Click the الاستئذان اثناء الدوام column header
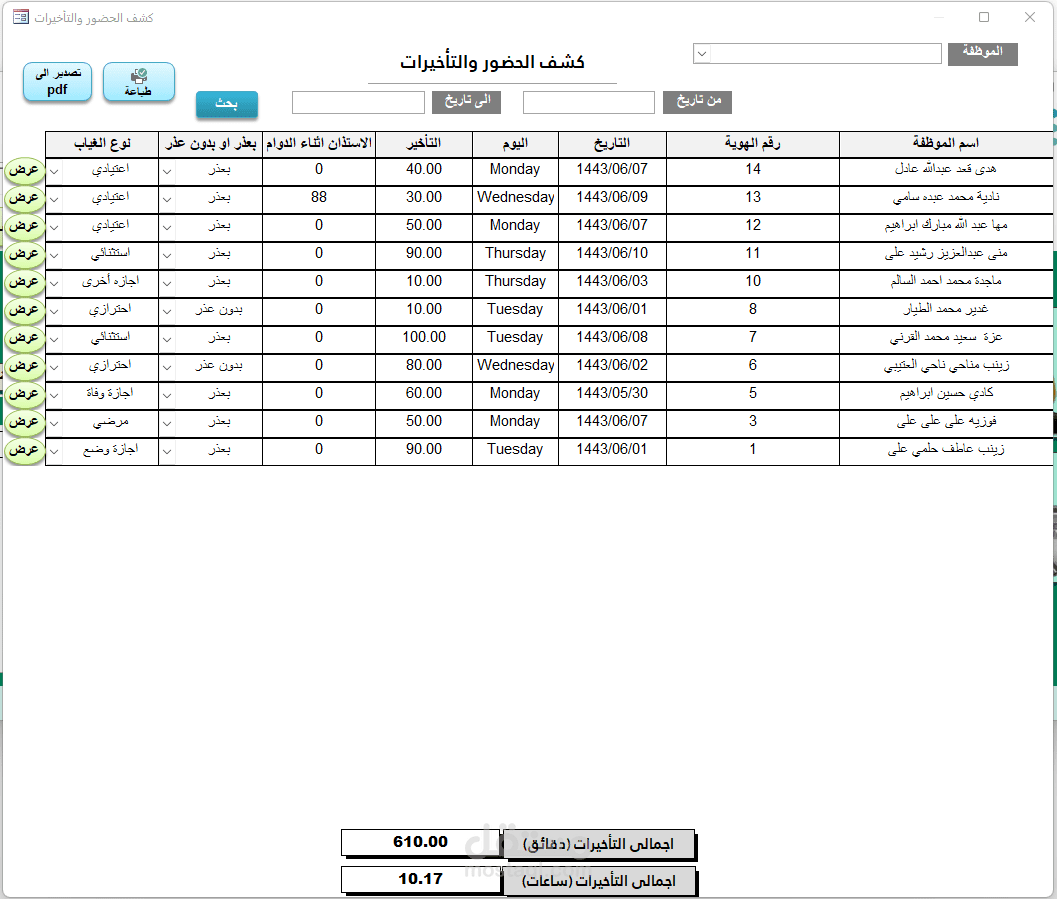 coord(319,144)
